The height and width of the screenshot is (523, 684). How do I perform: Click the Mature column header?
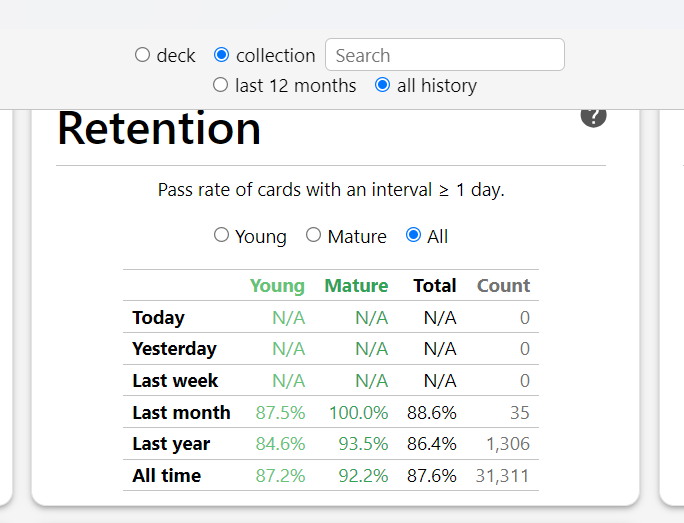356,286
